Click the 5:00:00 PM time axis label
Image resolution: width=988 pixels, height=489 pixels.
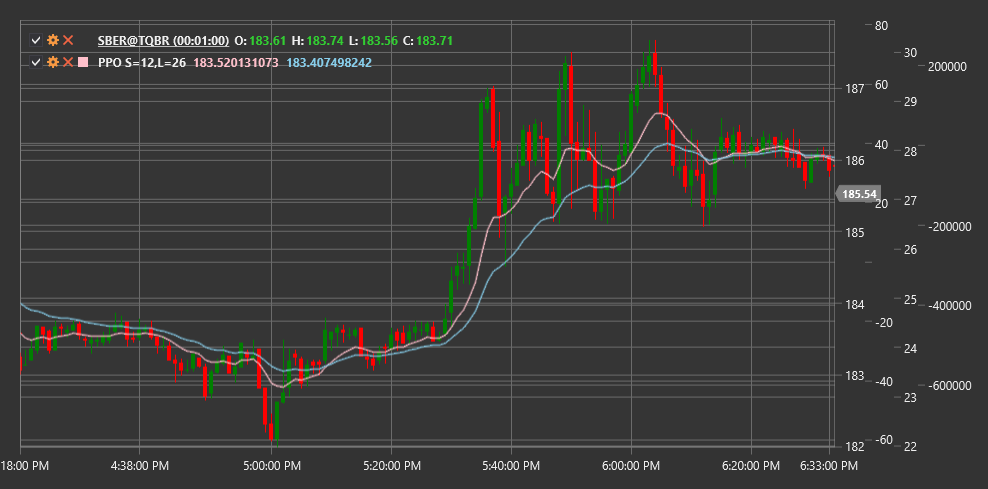(x=272, y=466)
